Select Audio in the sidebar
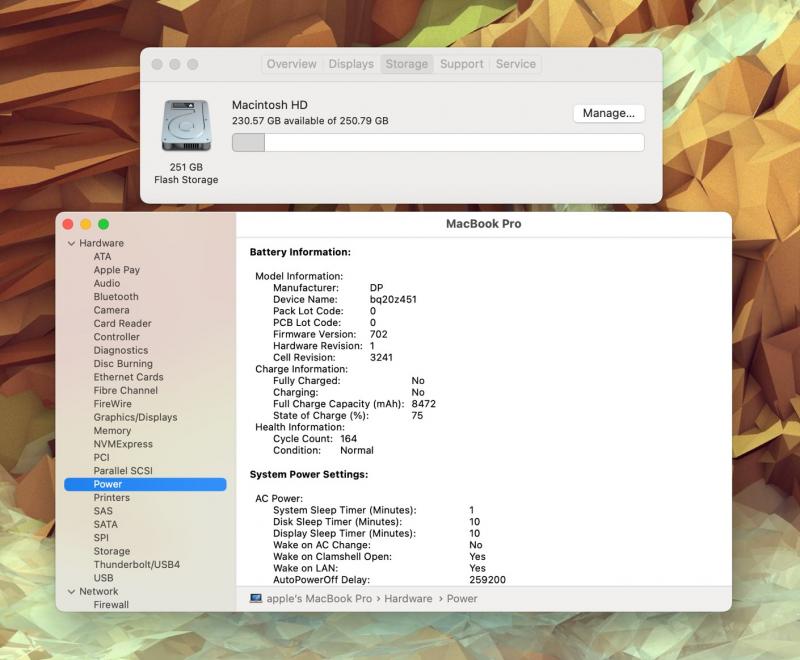This screenshot has height=660, width=800. (x=107, y=283)
